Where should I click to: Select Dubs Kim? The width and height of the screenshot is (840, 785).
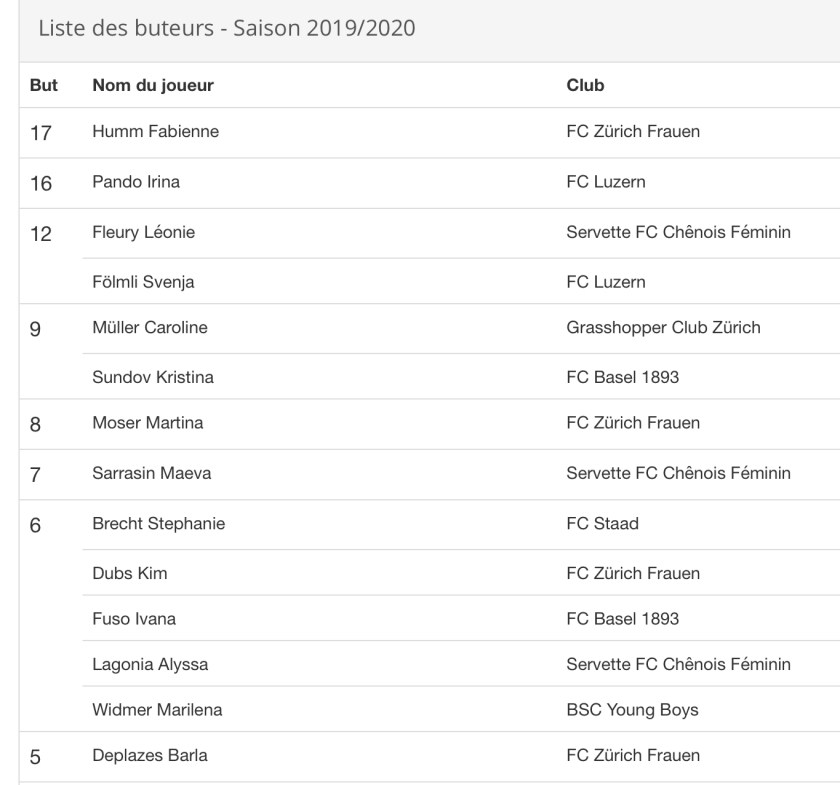130,573
